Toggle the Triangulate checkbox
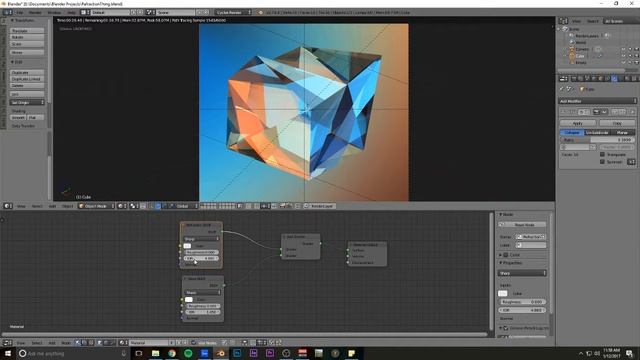Image resolution: width=640 pixels, height=360 pixels. click(602, 155)
